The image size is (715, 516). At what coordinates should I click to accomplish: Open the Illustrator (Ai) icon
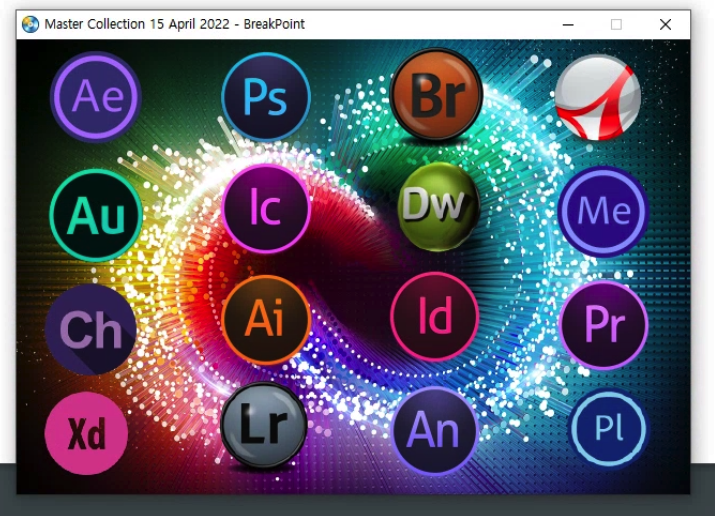click(x=266, y=320)
